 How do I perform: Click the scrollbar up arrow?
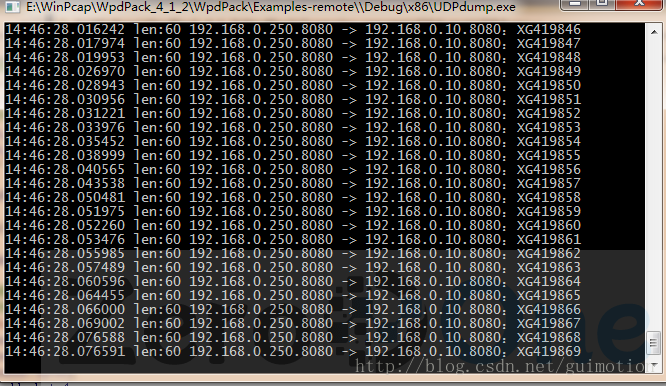(x=653, y=31)
